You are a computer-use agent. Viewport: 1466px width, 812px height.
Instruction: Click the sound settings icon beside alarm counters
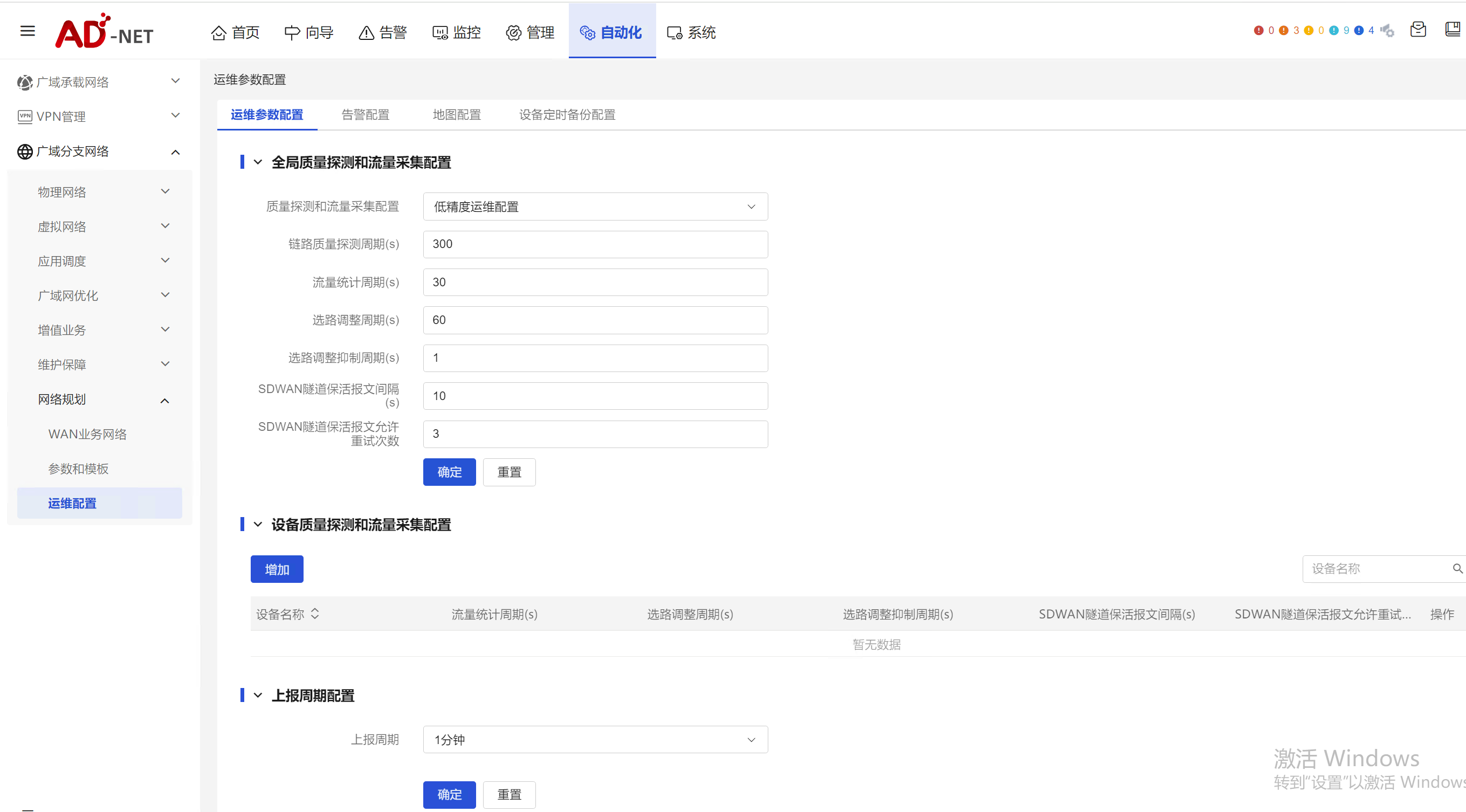(1388, 31)
